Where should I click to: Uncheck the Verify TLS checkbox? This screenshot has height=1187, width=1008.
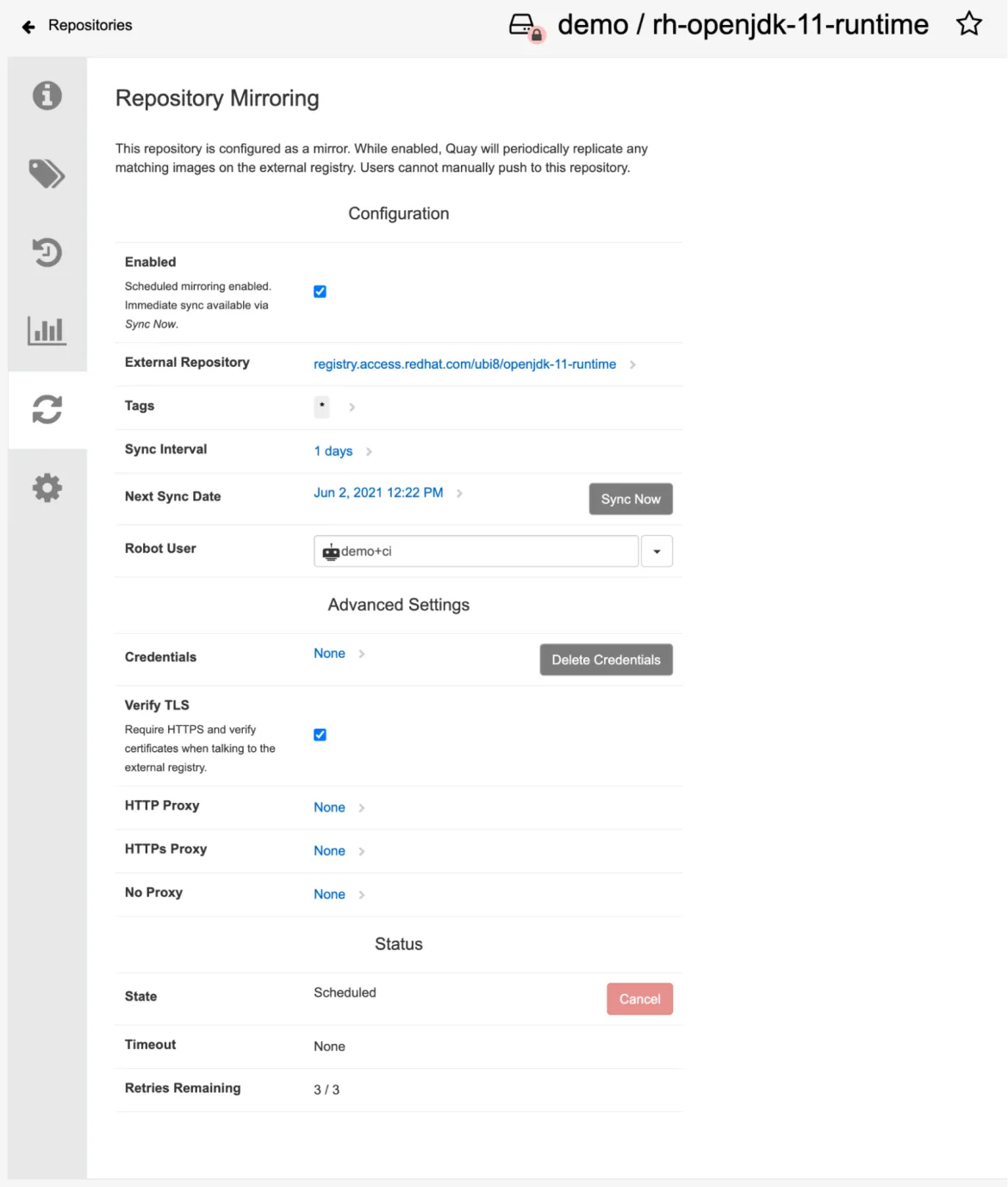[x=320, y=734]
